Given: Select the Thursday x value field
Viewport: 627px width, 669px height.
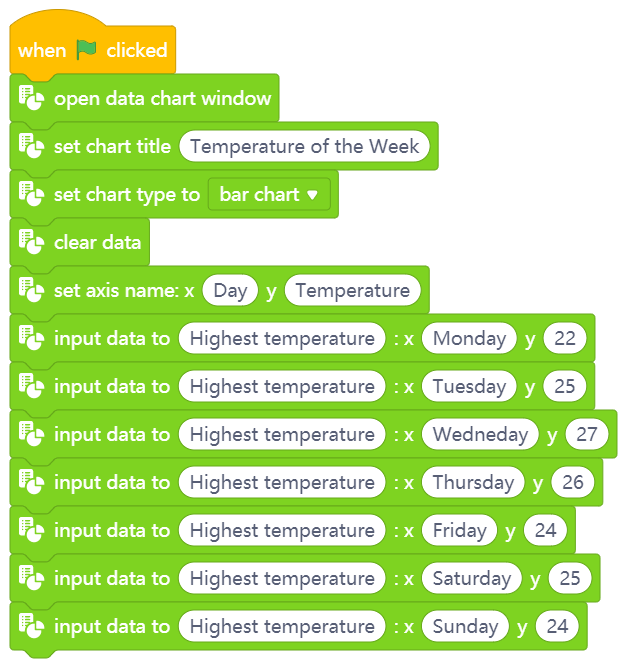Looking at the screenshot, I should [x=473, y=482].
